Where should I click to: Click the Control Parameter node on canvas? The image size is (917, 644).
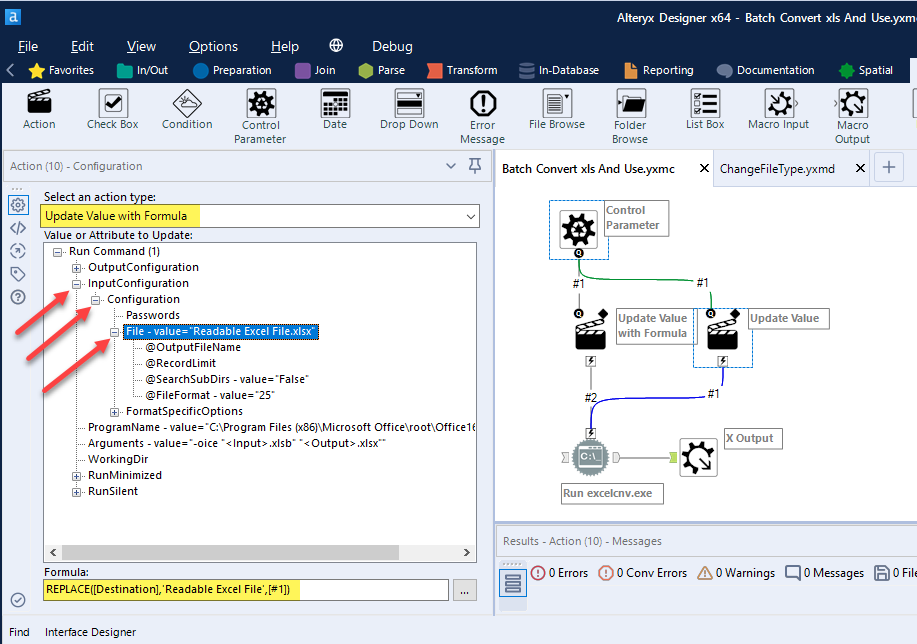578,229
